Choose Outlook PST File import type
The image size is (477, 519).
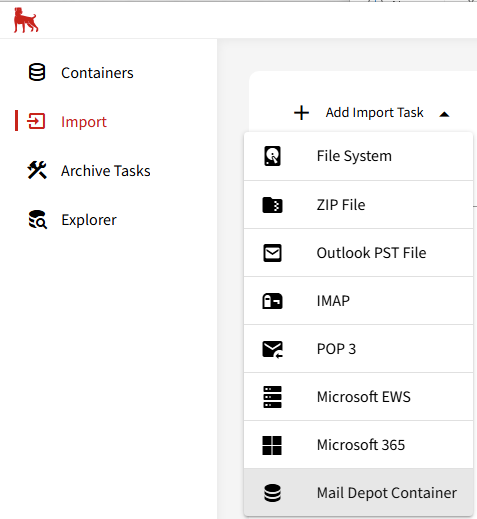click(x=358, y=253)
